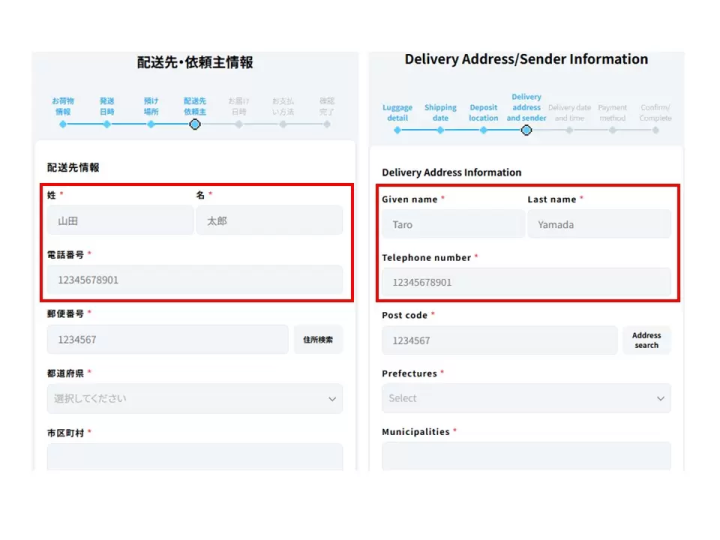Click the active 配送先依頼主 step circle

click(194, 124)
